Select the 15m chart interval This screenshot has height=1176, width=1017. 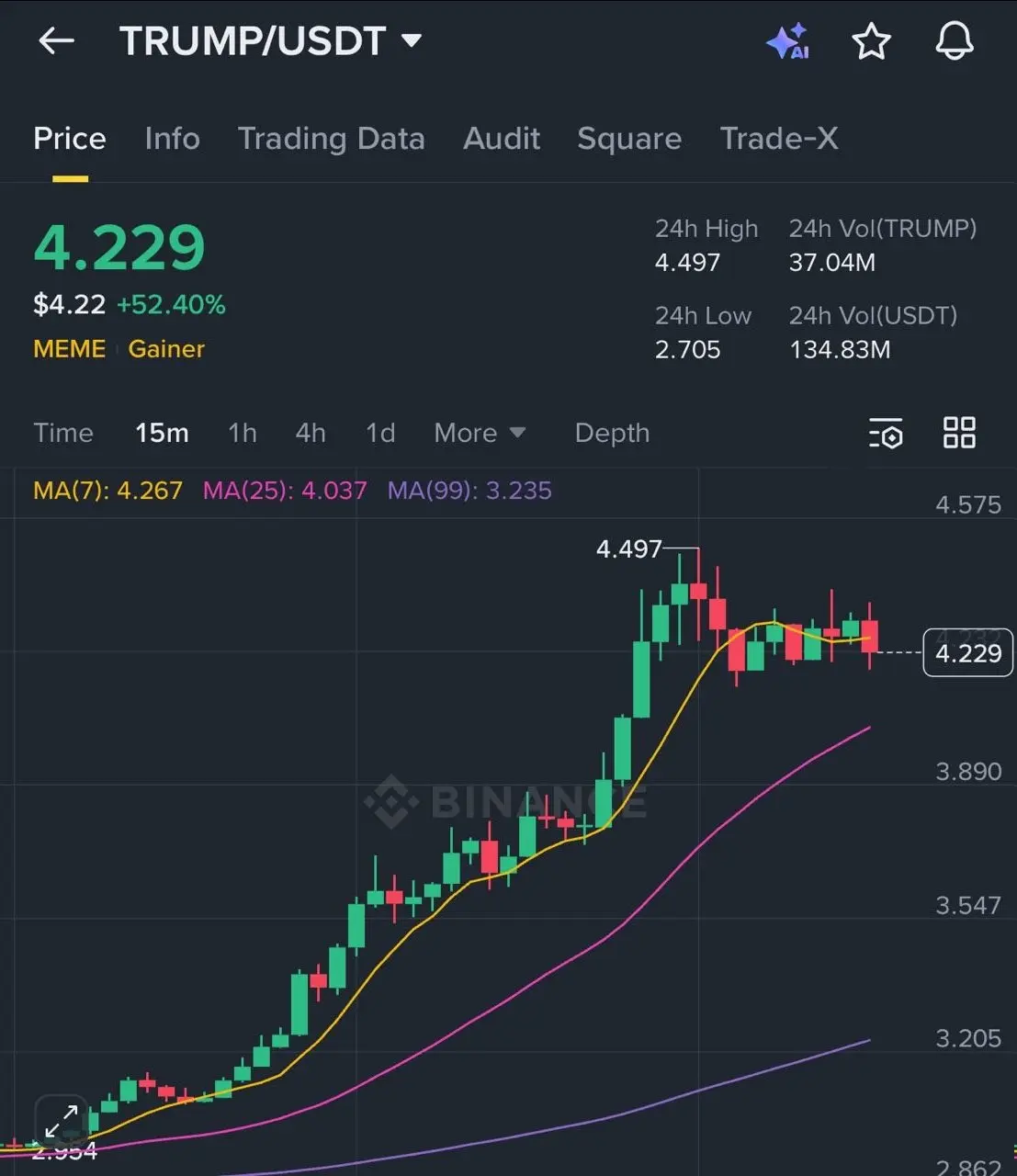click(162, 433)
